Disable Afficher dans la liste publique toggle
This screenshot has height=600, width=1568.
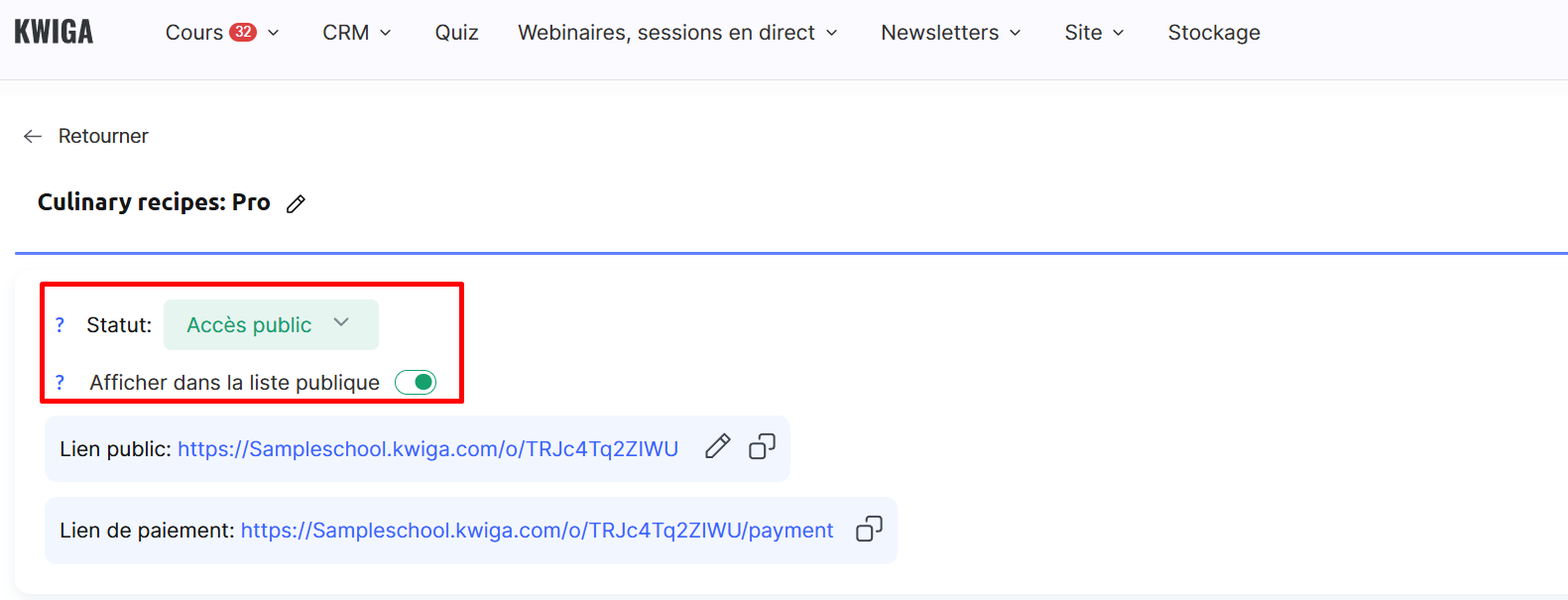[416, 383]
